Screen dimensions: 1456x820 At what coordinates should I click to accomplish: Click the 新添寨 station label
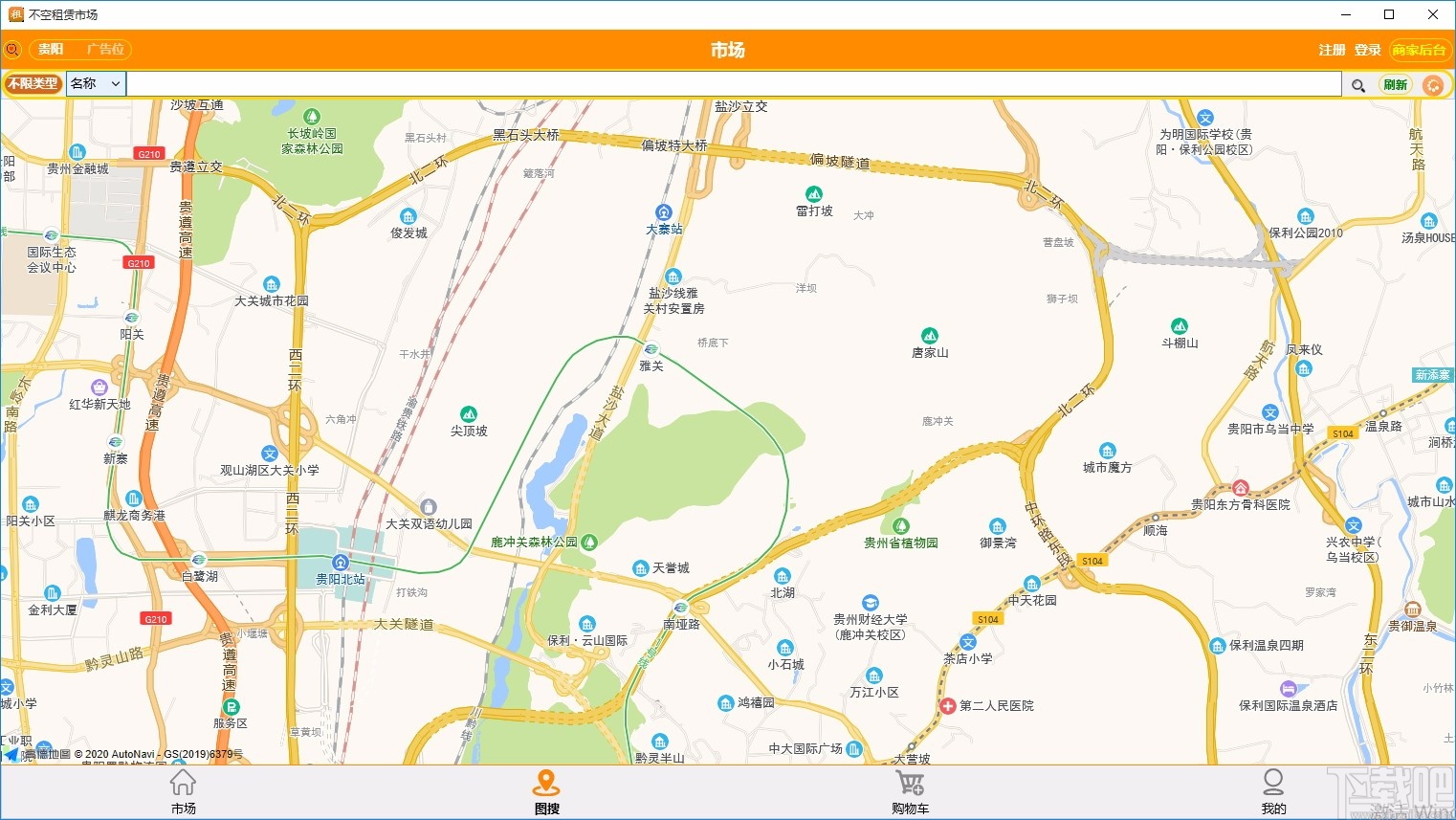click(x=1433, y=375)
